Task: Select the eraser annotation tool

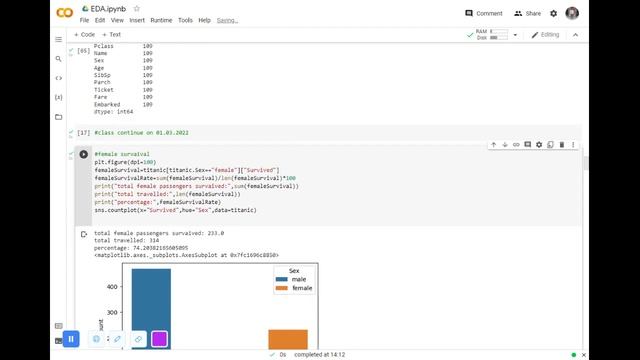Action: coord(138,339)
